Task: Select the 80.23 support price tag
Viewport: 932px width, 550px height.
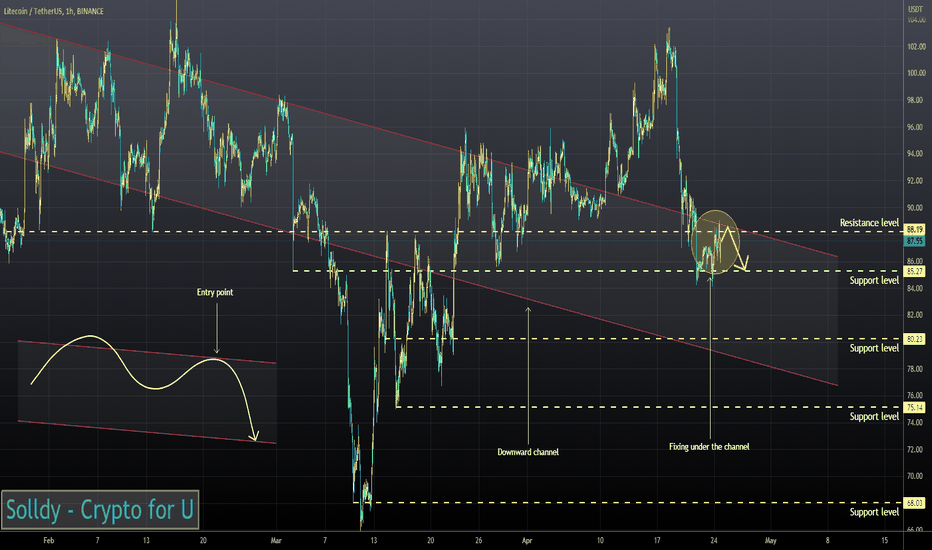Action: click(x=914, y=339)
